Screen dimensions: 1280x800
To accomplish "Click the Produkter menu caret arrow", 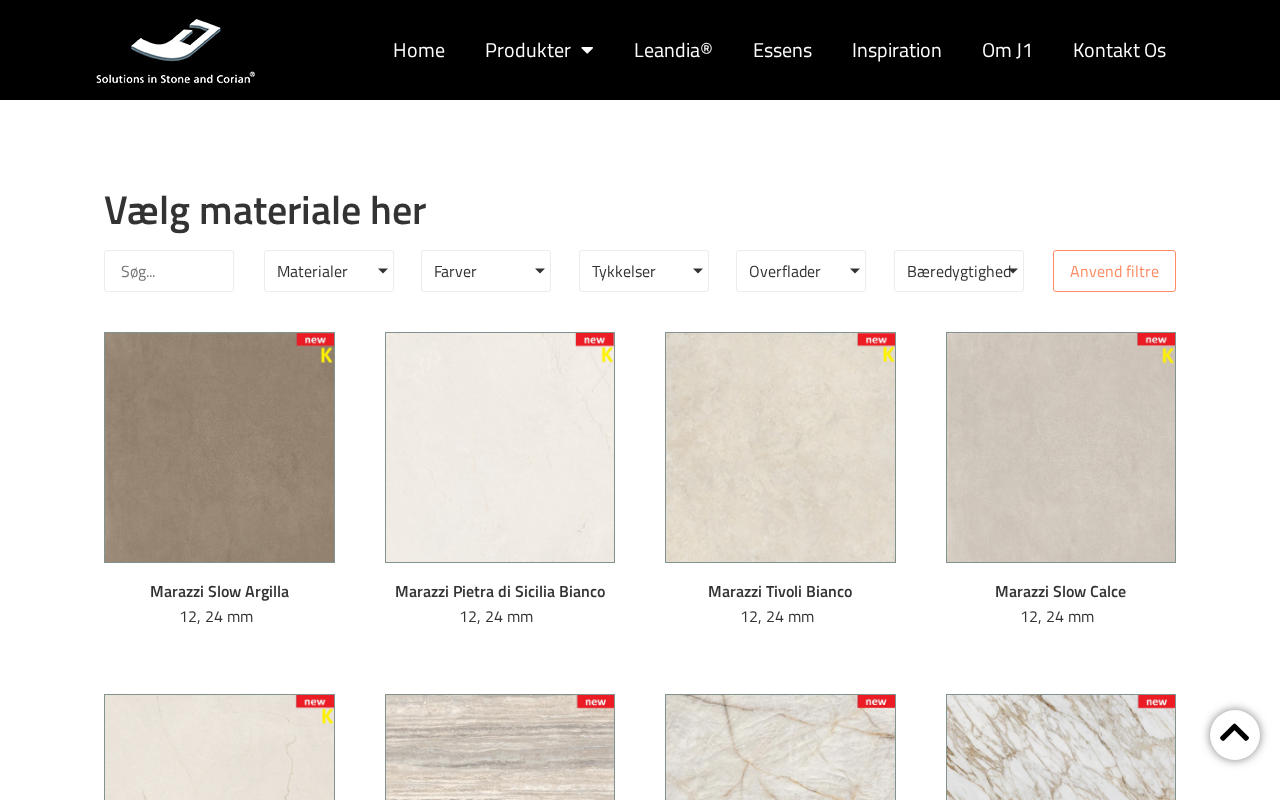I will (587, 50).
